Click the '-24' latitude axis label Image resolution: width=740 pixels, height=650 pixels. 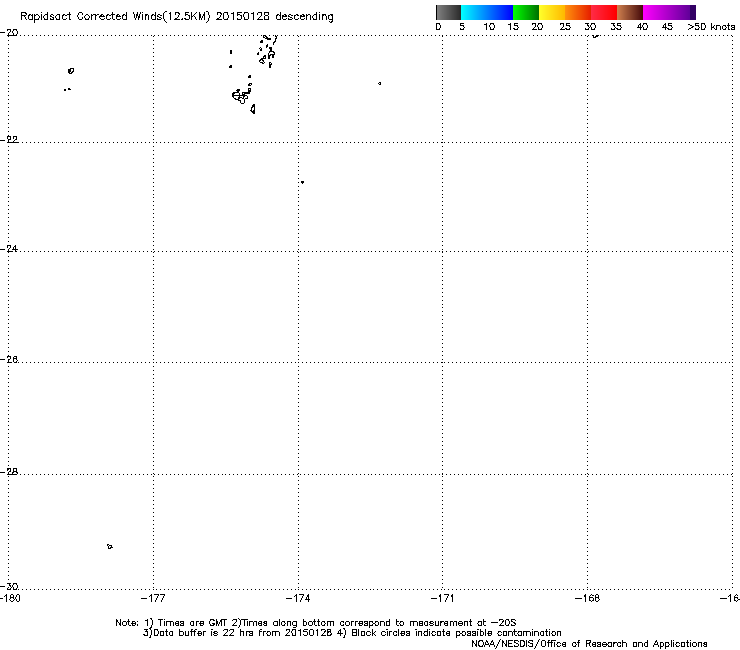tap(9, 249)
